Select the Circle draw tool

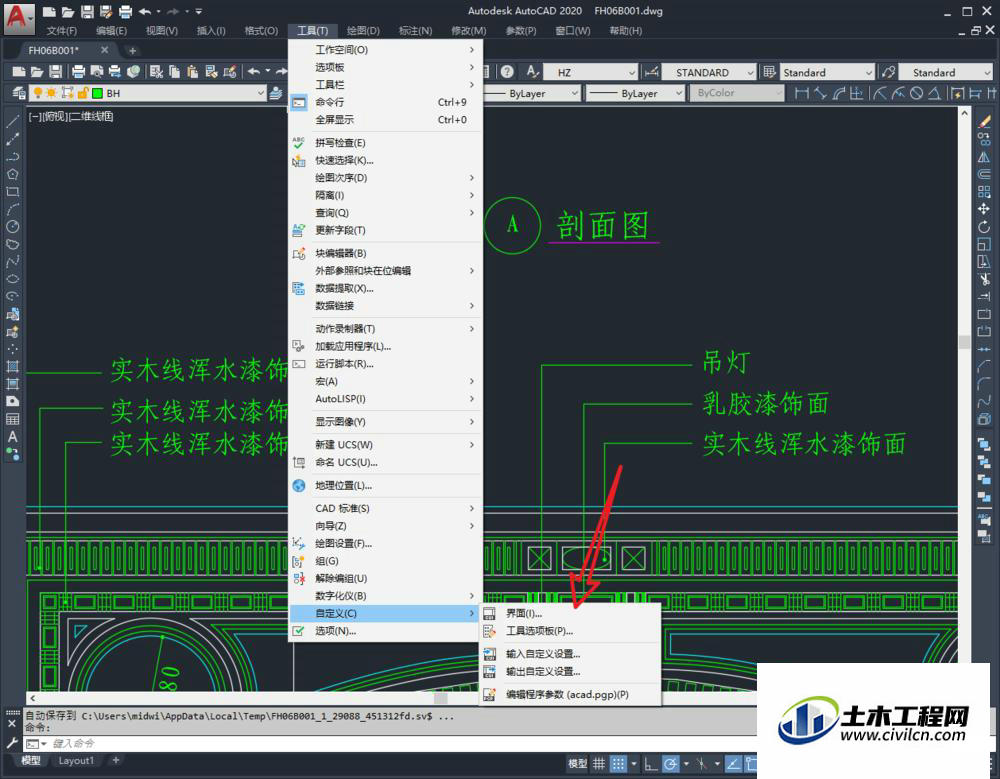[x=13, y=226]
